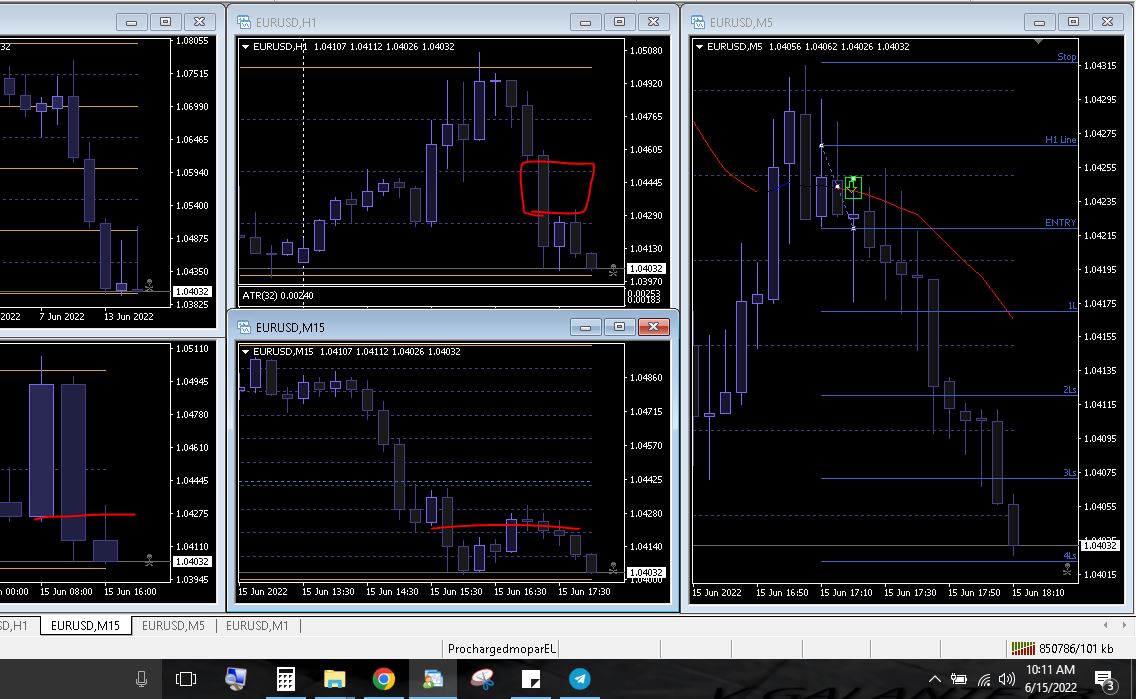This screenshot has width=1136, height=699.
Task: Select the 1L level label on M5 chart
Action: (1072, 306)
